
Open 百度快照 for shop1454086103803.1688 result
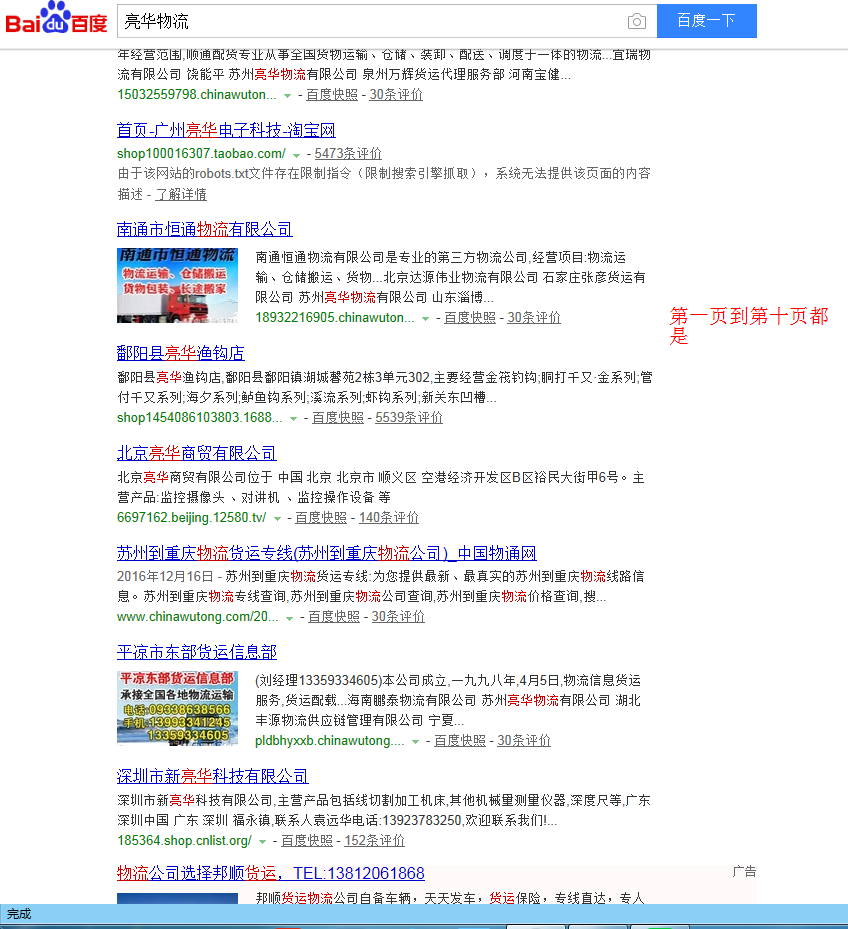338,418
